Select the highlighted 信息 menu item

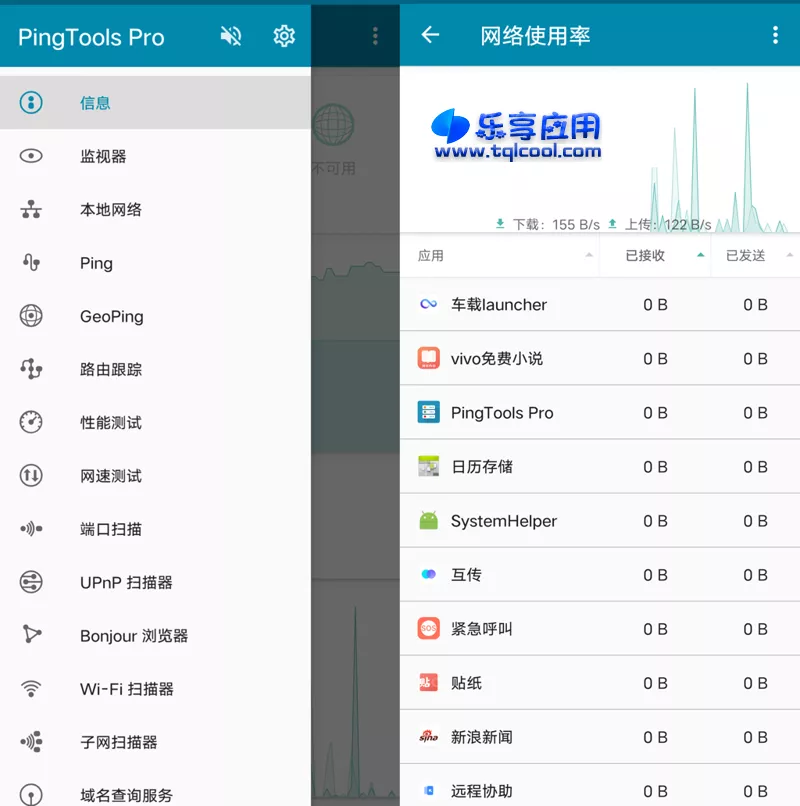[x=96, y=102]
